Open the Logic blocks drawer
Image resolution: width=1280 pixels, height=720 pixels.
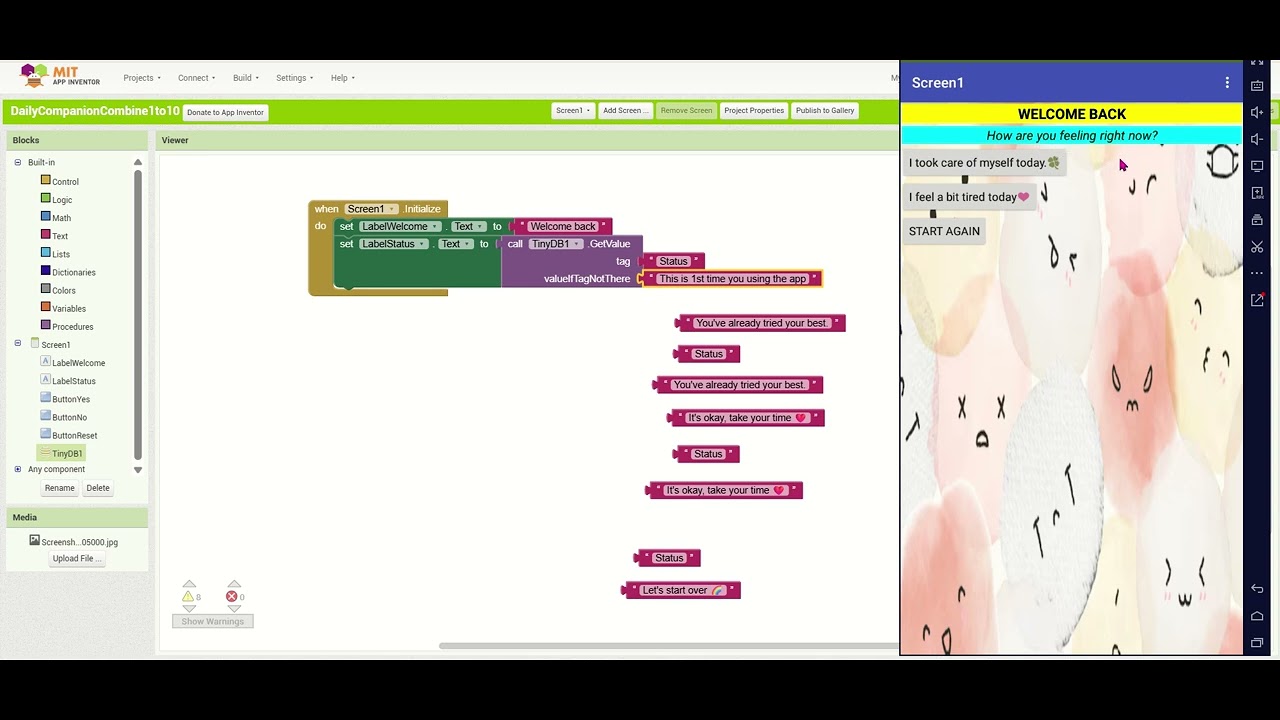(56, 200)
